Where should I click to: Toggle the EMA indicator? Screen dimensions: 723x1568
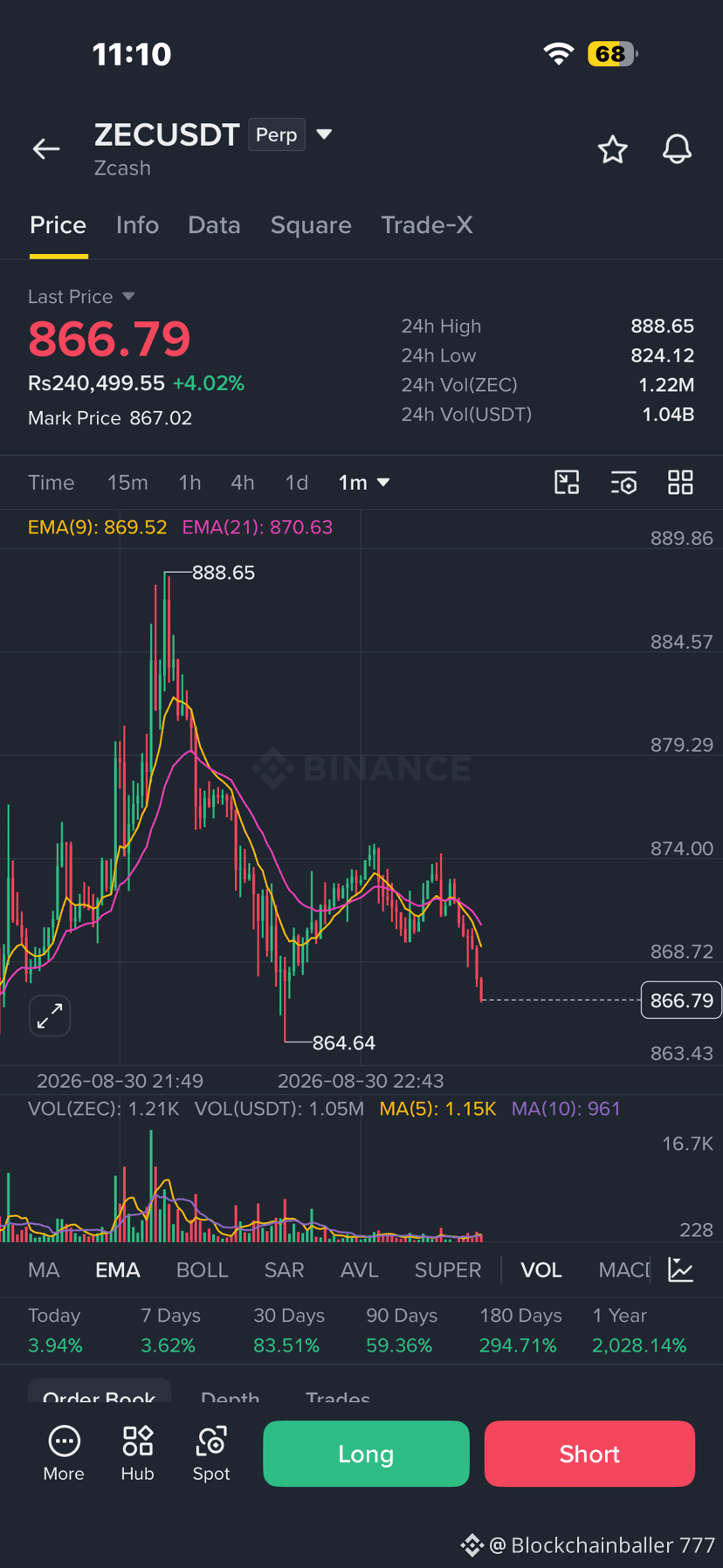[x=118, y=1270]
